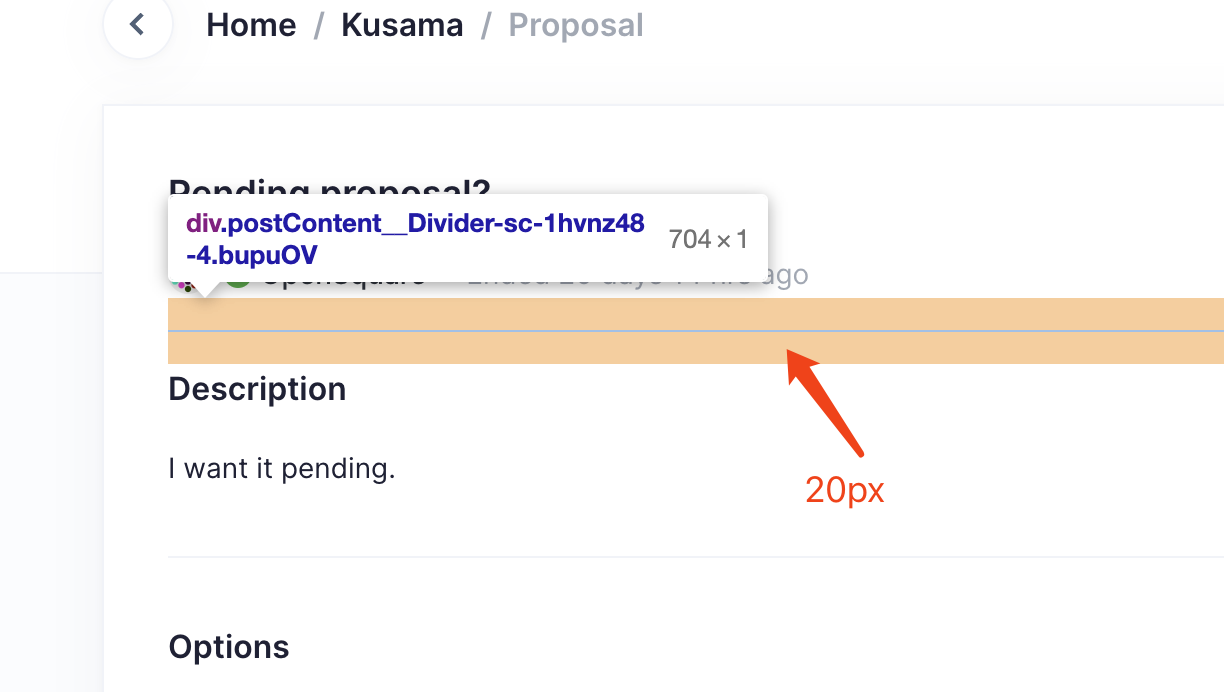Click the 704 × 1 dimension label
This screenshot has width=1224, height=692.
pyautogui.click(x=709, y=238)
